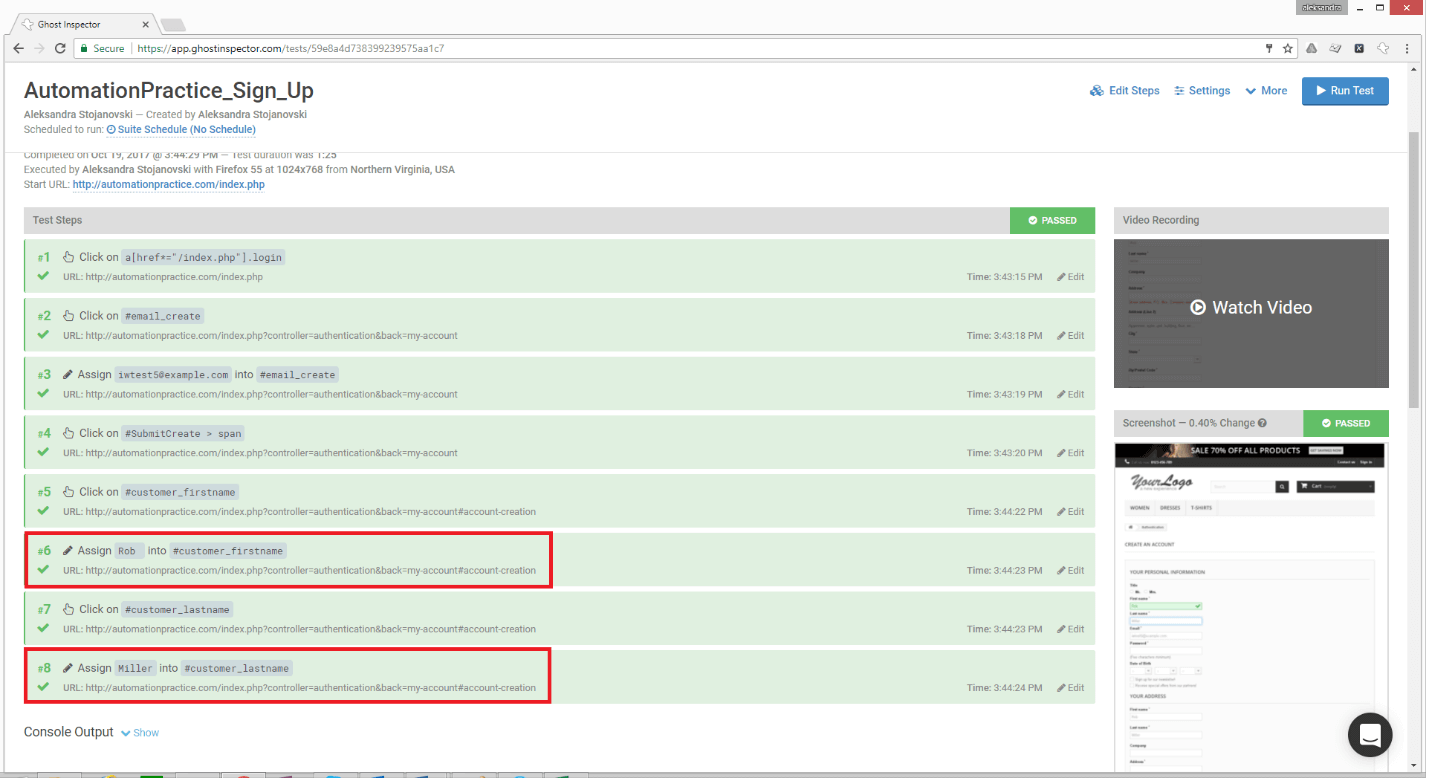This screenshot has width=1429, height=778.
Task: Click the aleksandra Chrome profile button
Action: tap(1322, 7)
